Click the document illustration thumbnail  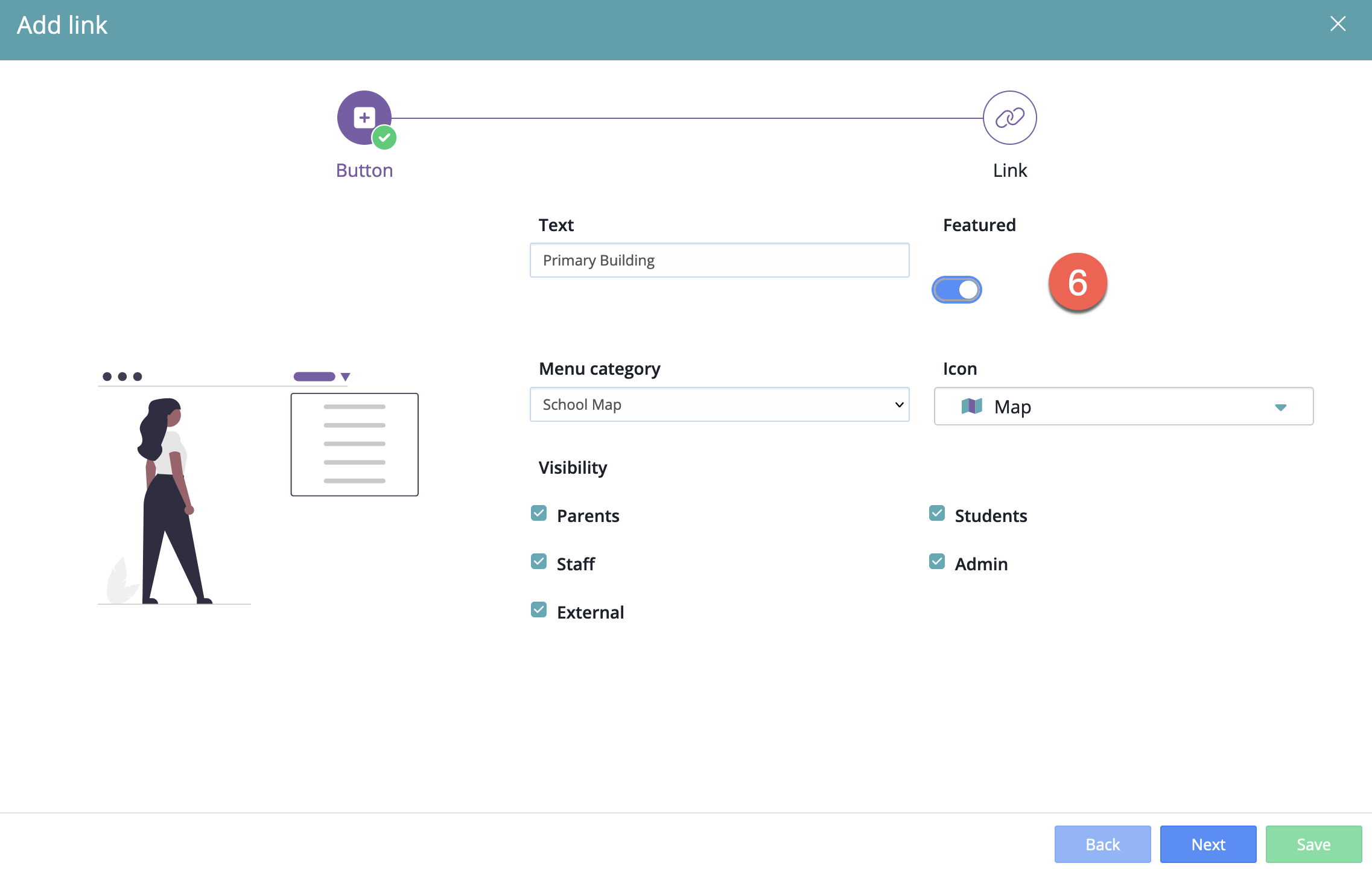[354, 444]
